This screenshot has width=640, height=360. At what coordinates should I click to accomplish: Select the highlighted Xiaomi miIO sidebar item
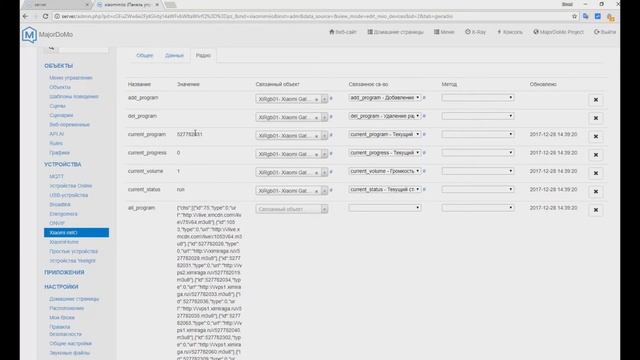[x=76, y=233]
